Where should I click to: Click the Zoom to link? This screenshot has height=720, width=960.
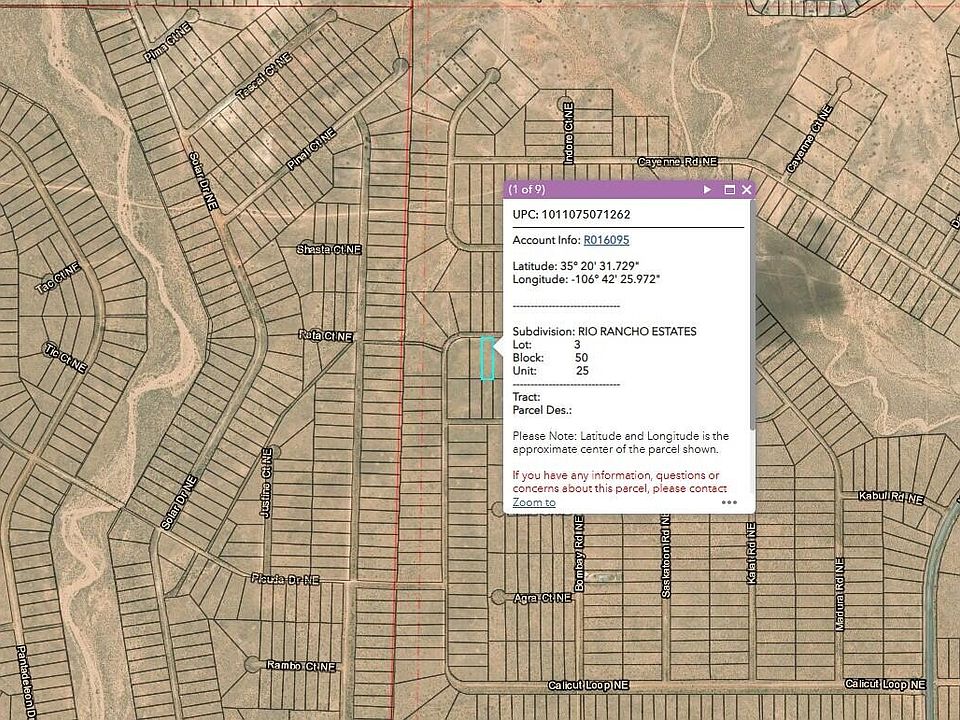534,502
